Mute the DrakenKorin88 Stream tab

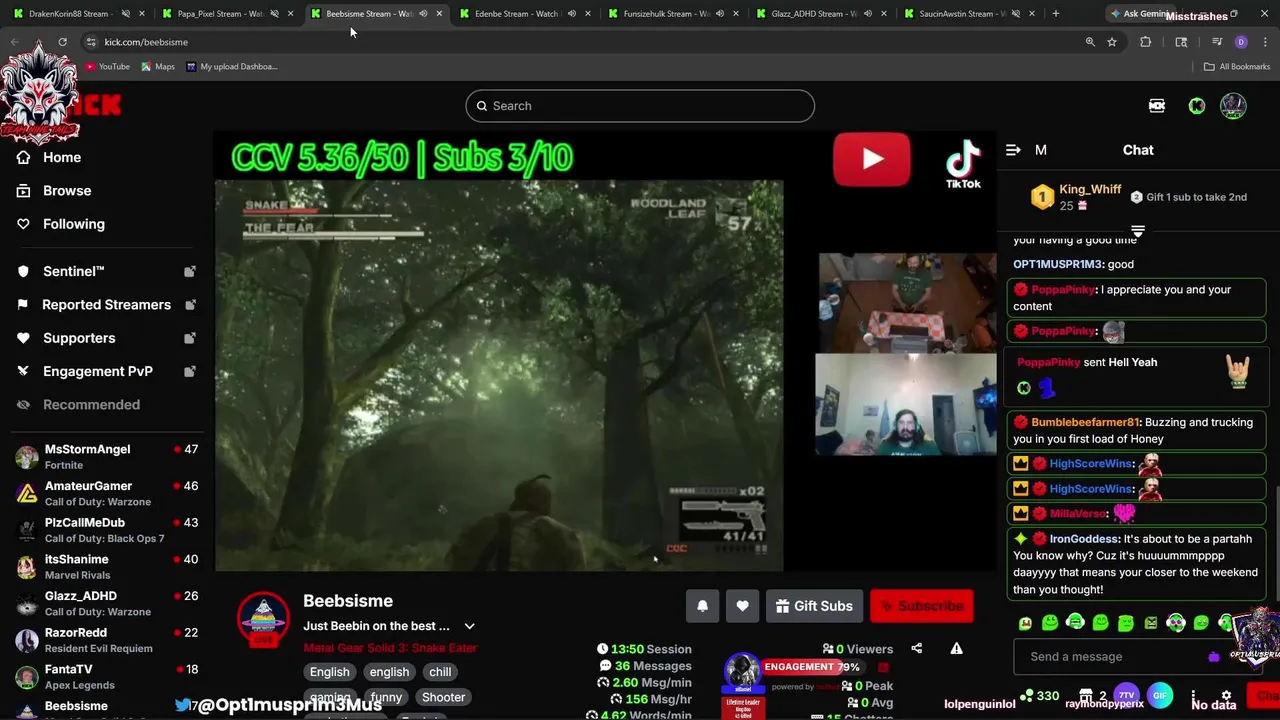125,14
